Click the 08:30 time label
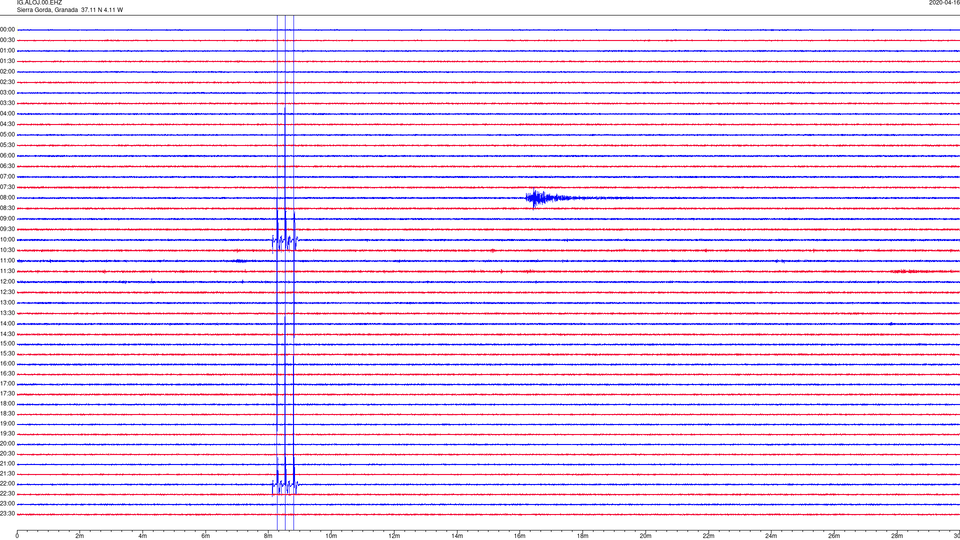The width and height of the screenshot is (960, 540). tap(7, 208)
